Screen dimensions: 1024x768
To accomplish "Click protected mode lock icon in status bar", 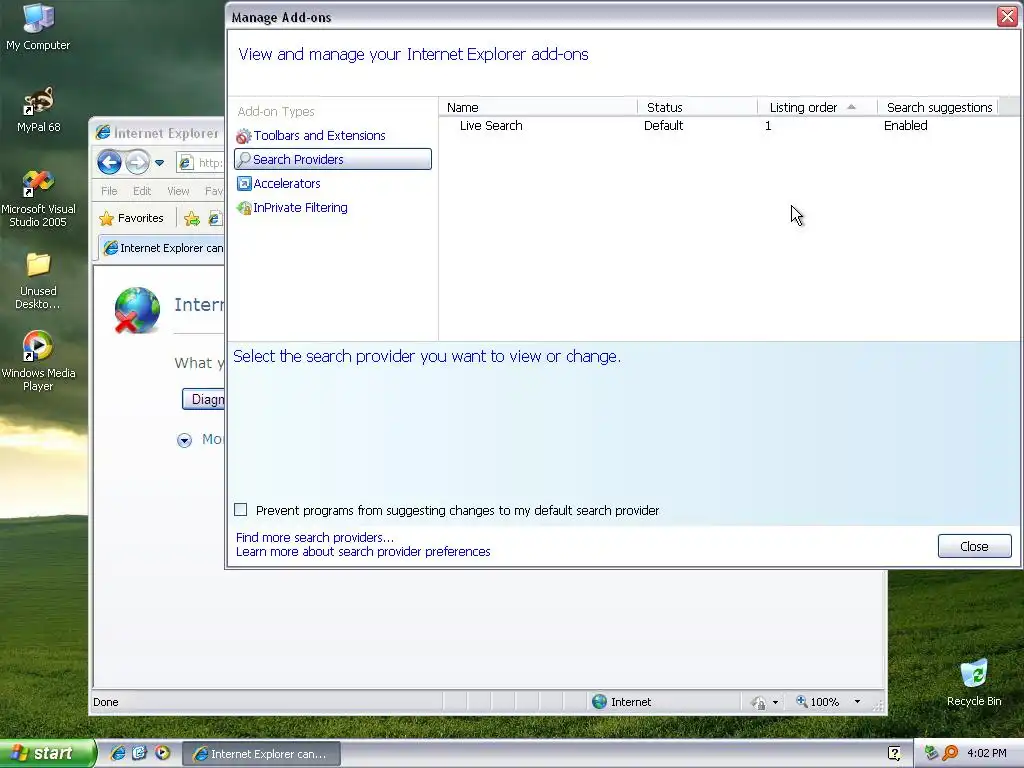I will click(758, 702).
